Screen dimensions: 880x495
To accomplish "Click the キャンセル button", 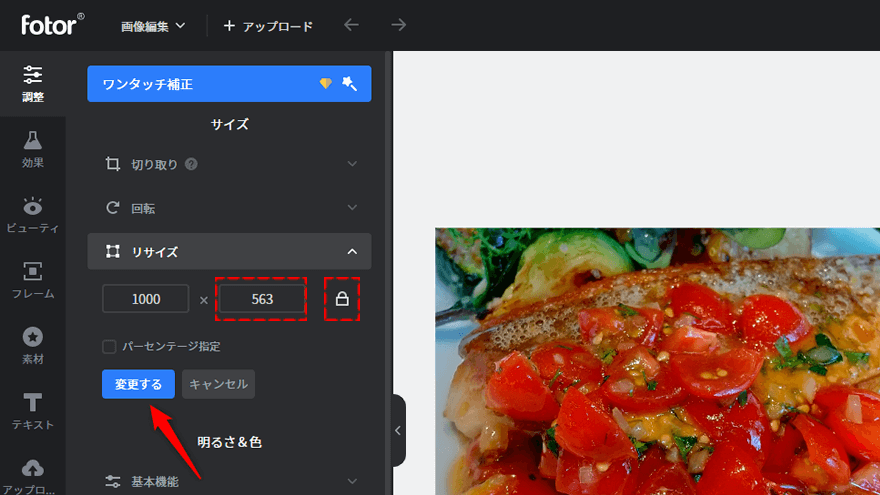I will coord(218,384).
